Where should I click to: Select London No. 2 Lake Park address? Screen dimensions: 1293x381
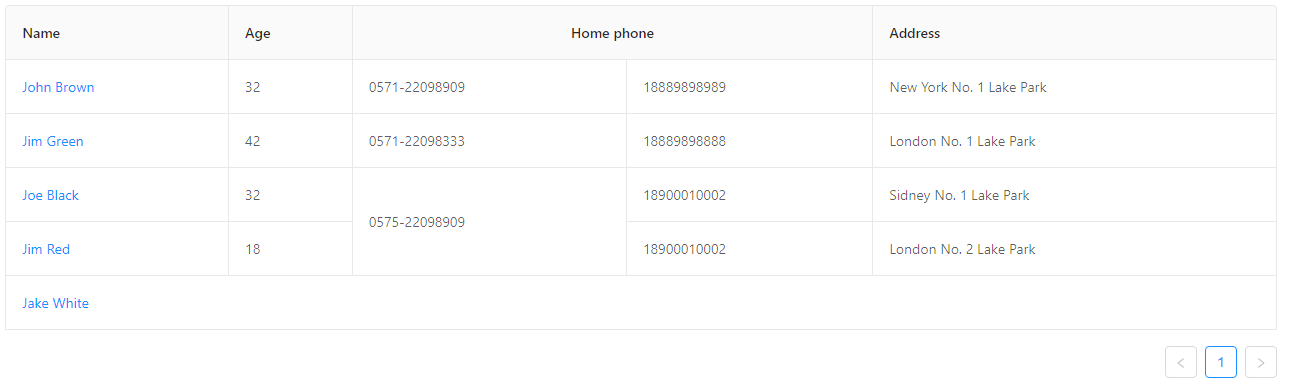(x=962, y=249)
